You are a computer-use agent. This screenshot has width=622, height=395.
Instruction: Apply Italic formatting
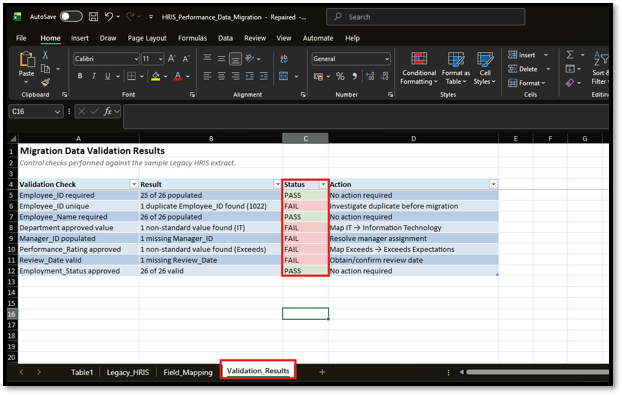(x=94, y=76)
